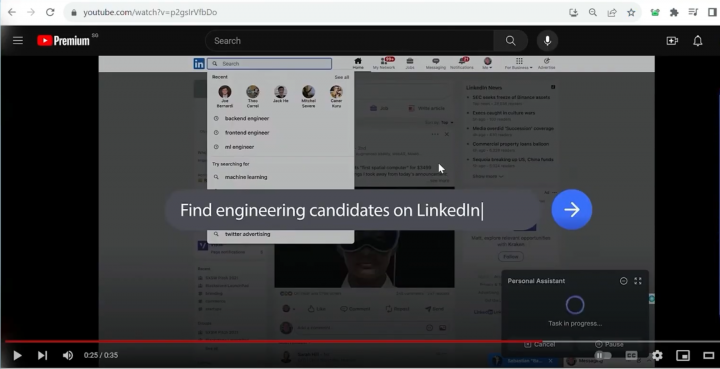
Task: Open YouTube notifications bell
Action: [698, 41]
